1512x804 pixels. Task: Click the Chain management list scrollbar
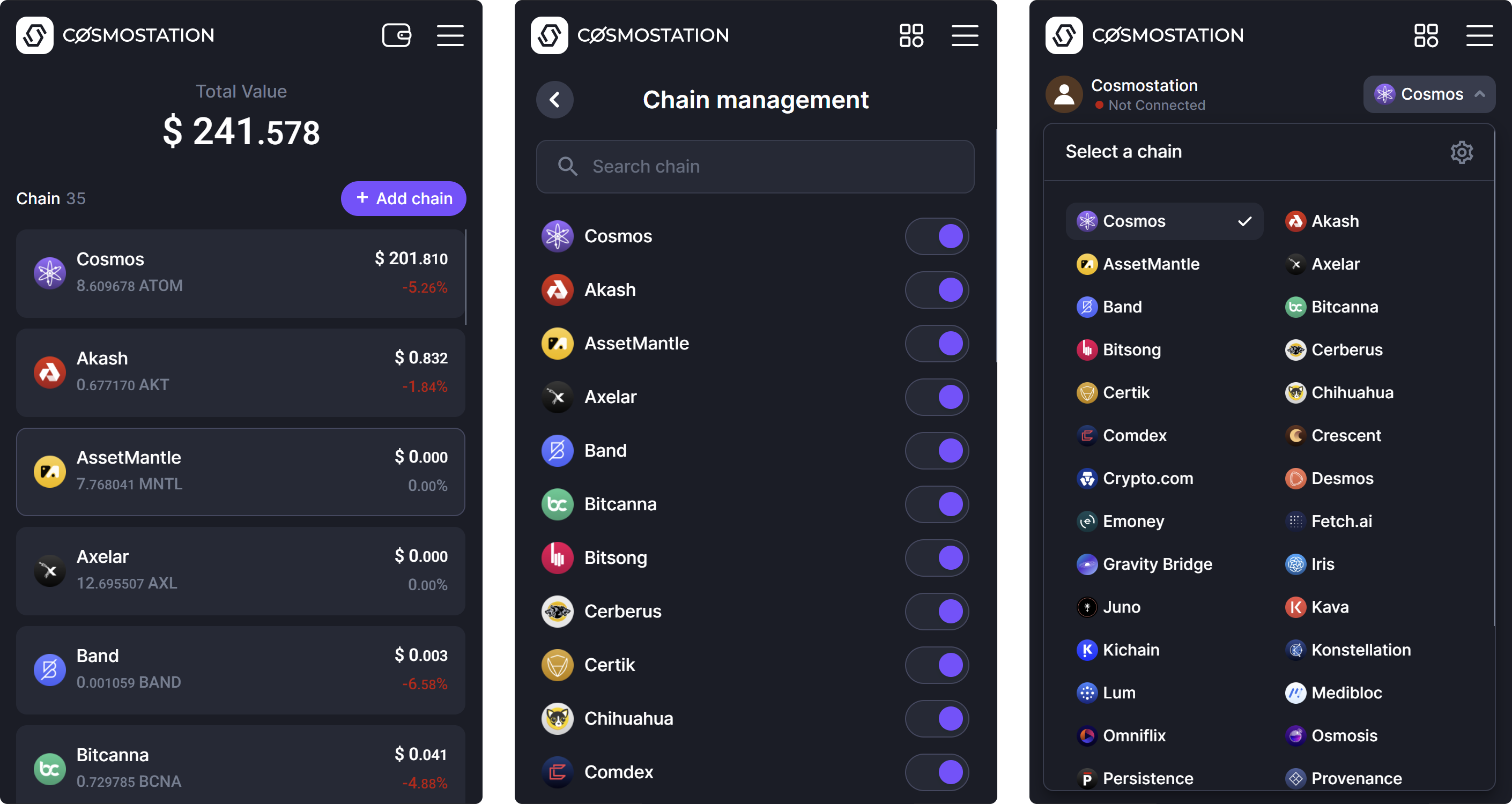tap(996, 246)
